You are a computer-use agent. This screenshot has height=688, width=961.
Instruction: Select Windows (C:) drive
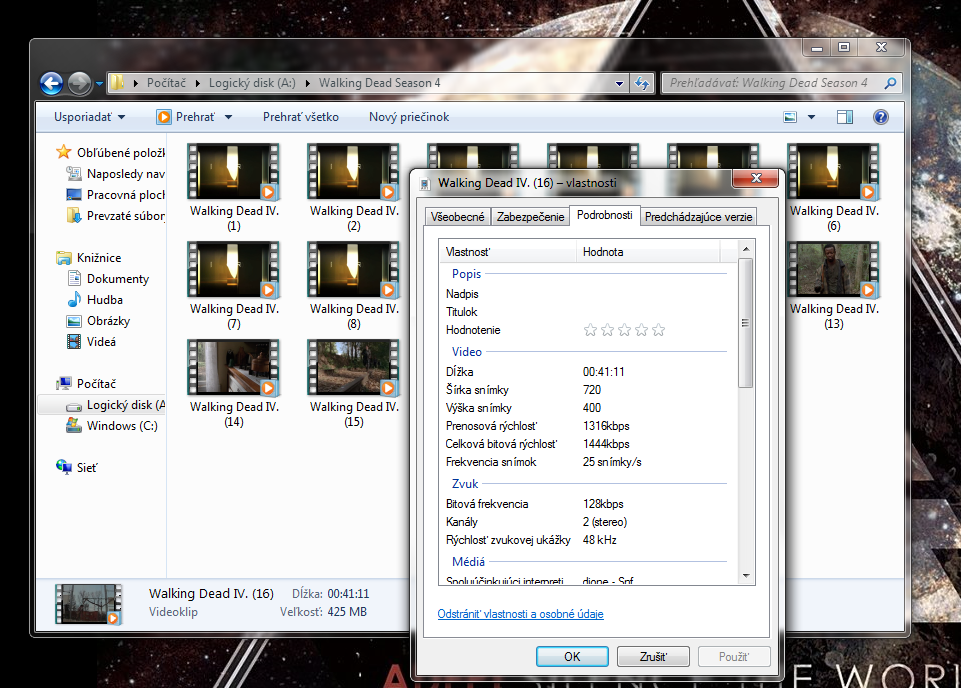(121, 426)
